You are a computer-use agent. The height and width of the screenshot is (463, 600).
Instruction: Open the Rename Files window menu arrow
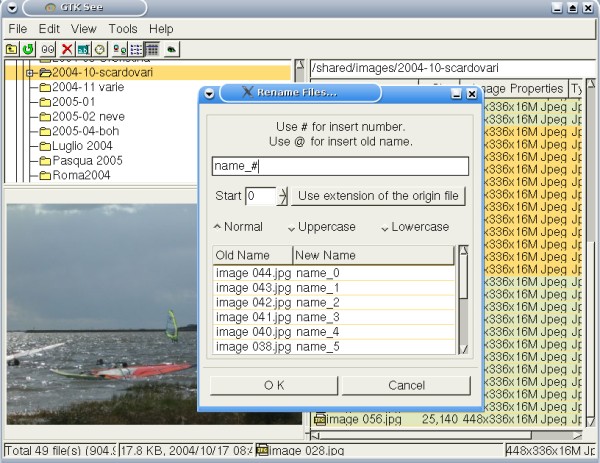pyautogui.click(x=209, y=93)
